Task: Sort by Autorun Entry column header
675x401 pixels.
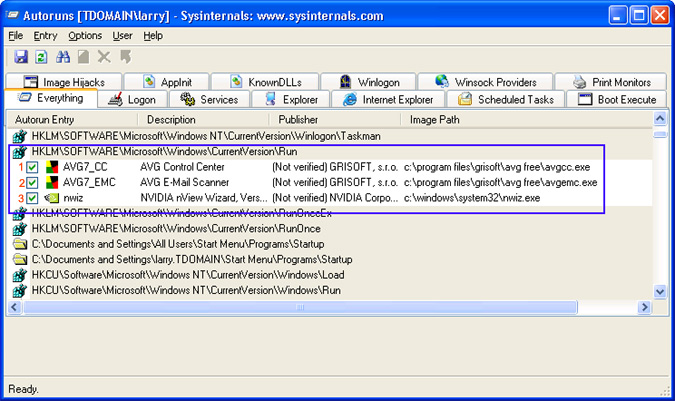Action: click(x=72, y=120)
